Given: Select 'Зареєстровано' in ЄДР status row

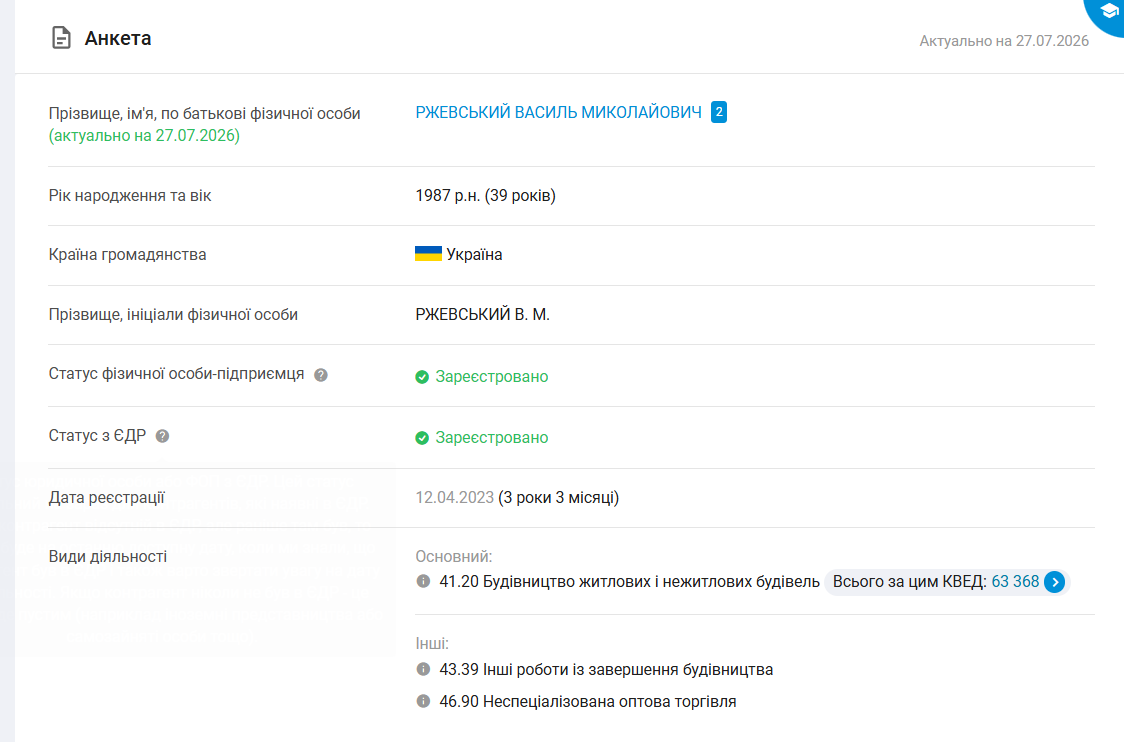Looking at the screenshot, I should (492, 438).
